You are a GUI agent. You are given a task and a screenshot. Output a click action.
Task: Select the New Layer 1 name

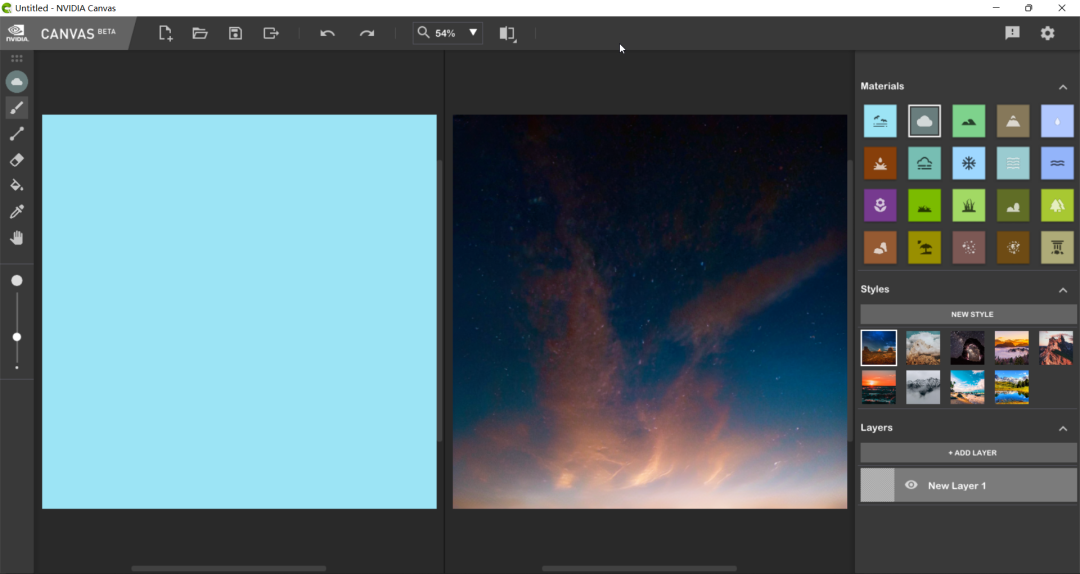pyautogui.click(x=957, y=486)
